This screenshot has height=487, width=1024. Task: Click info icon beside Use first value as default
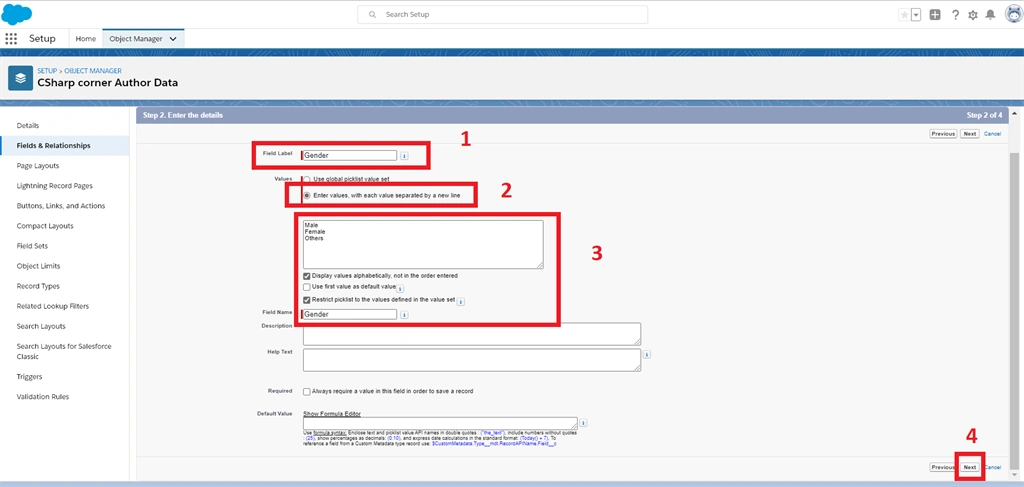tap(400, 288)
